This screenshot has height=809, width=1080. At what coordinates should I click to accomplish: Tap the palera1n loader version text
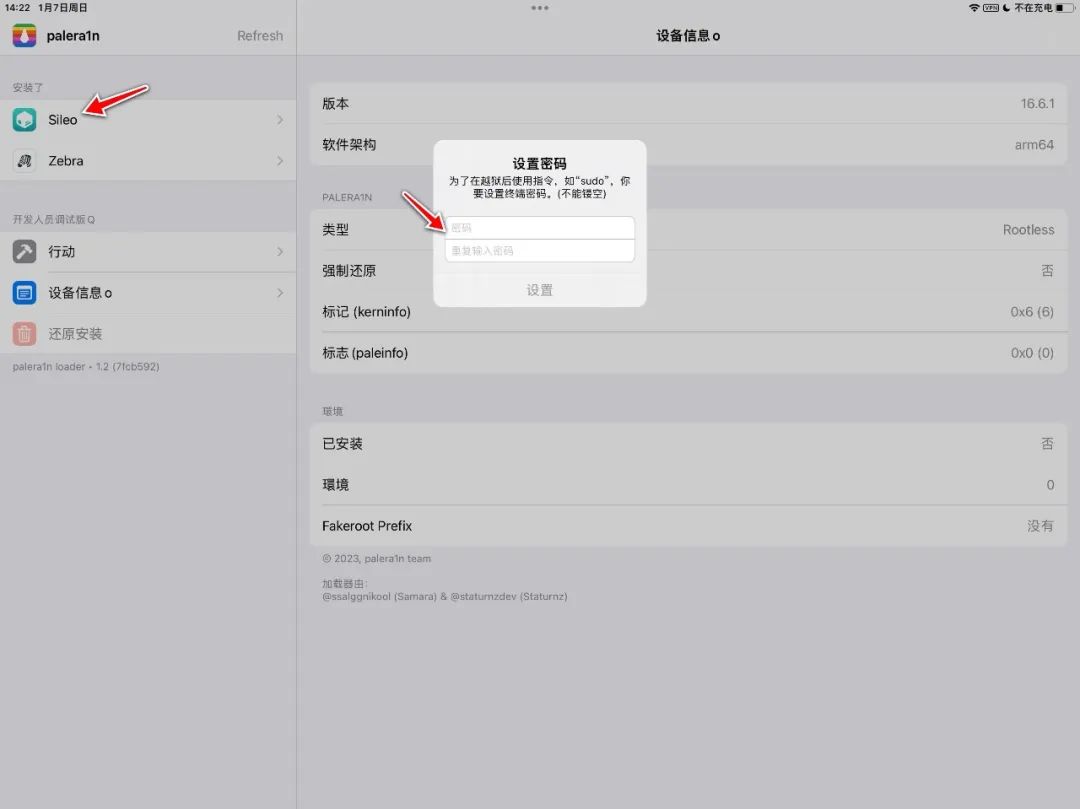click(86, 367)
